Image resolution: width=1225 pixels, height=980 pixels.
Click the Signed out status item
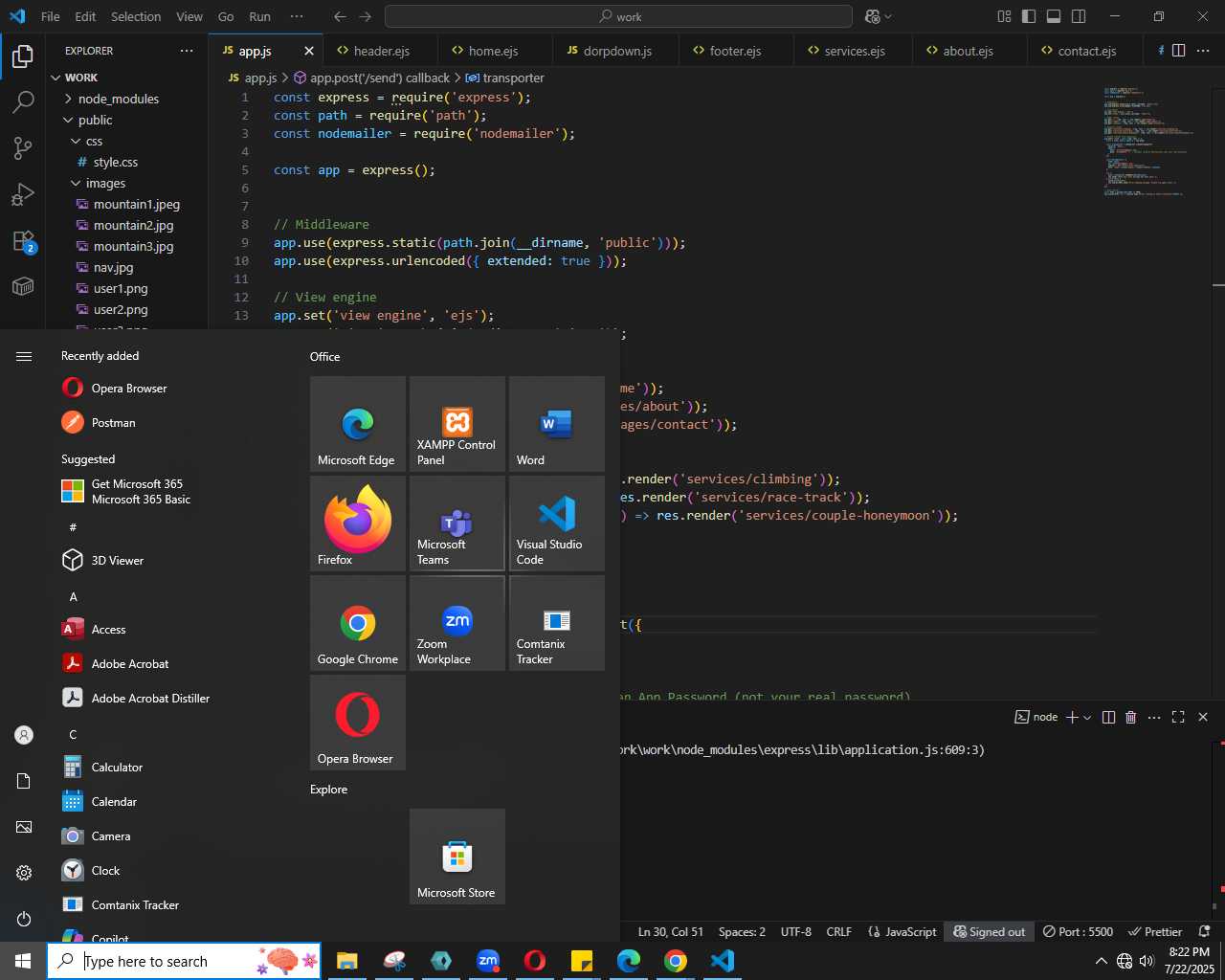(989, 931)
